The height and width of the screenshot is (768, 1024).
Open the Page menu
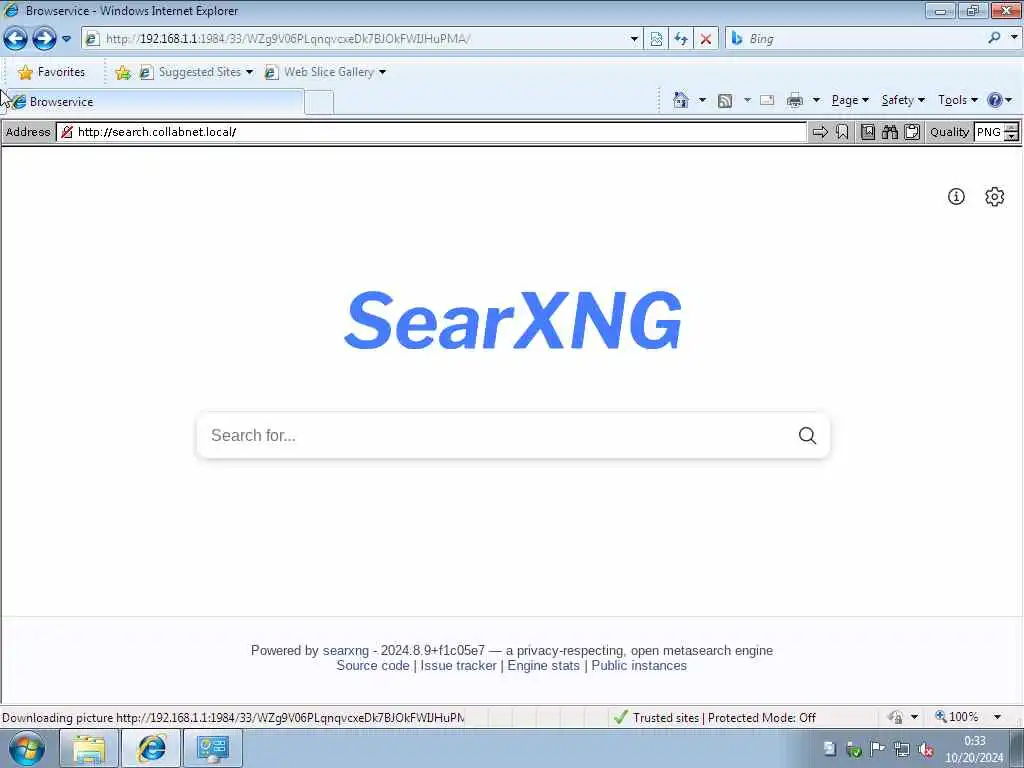pyautogui.click(x=850, y=100)
